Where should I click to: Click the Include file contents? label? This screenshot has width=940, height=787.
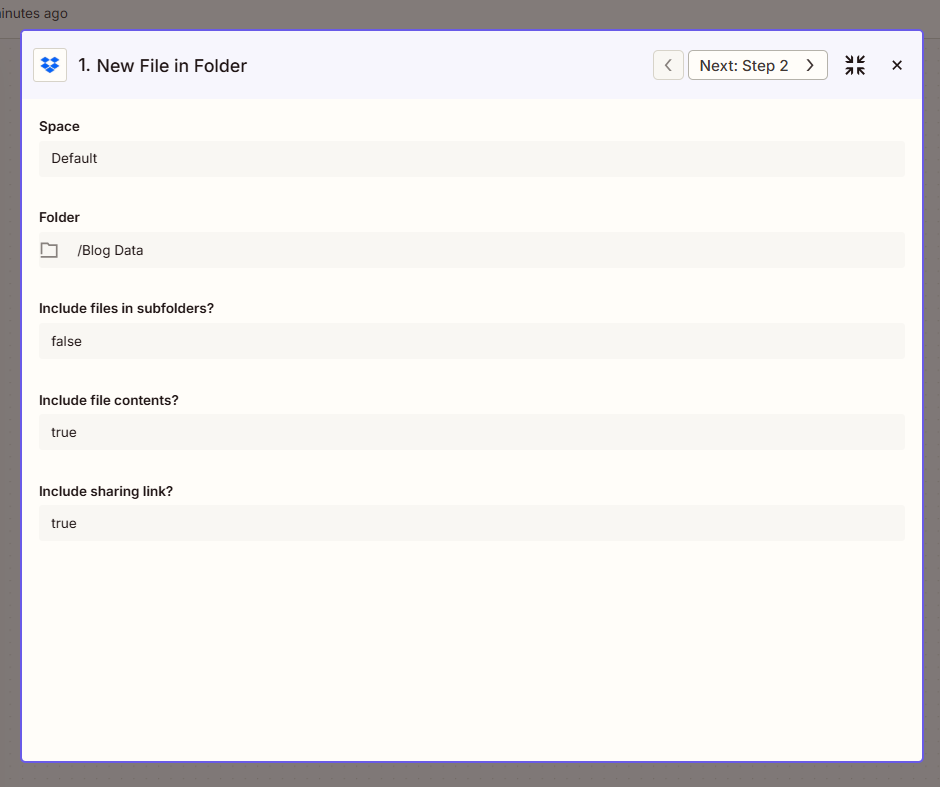(108, 400)
